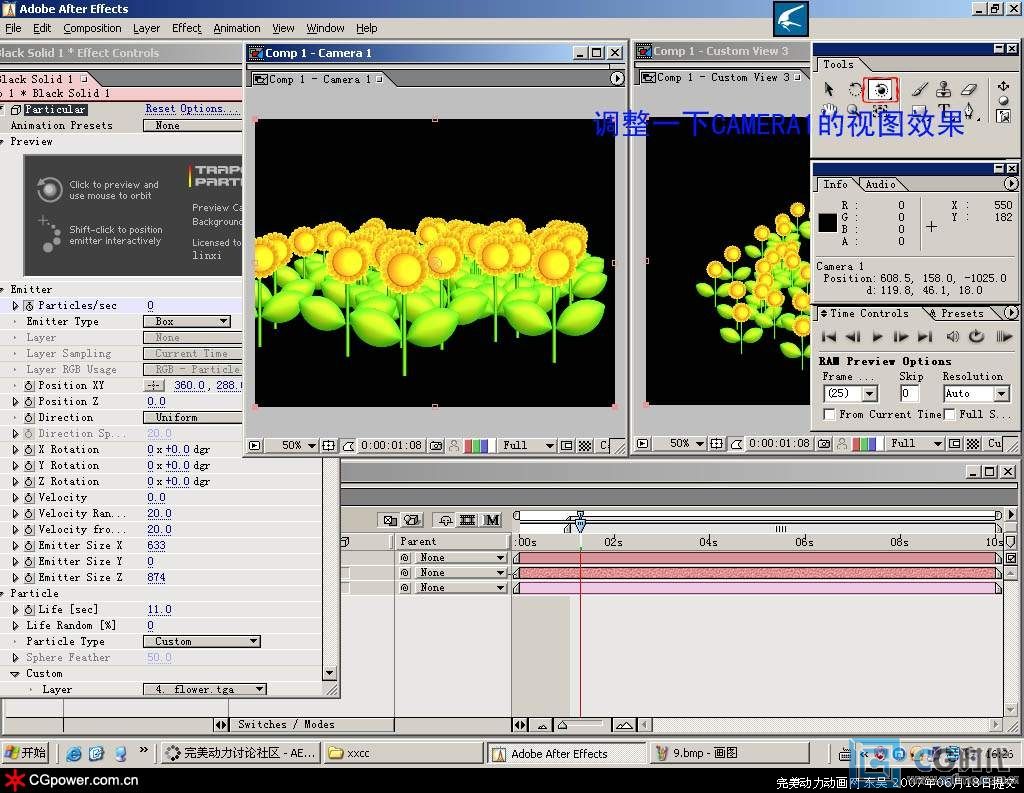Open the Effect menu
Screen dimensions: 1024x793
(187, 28)
